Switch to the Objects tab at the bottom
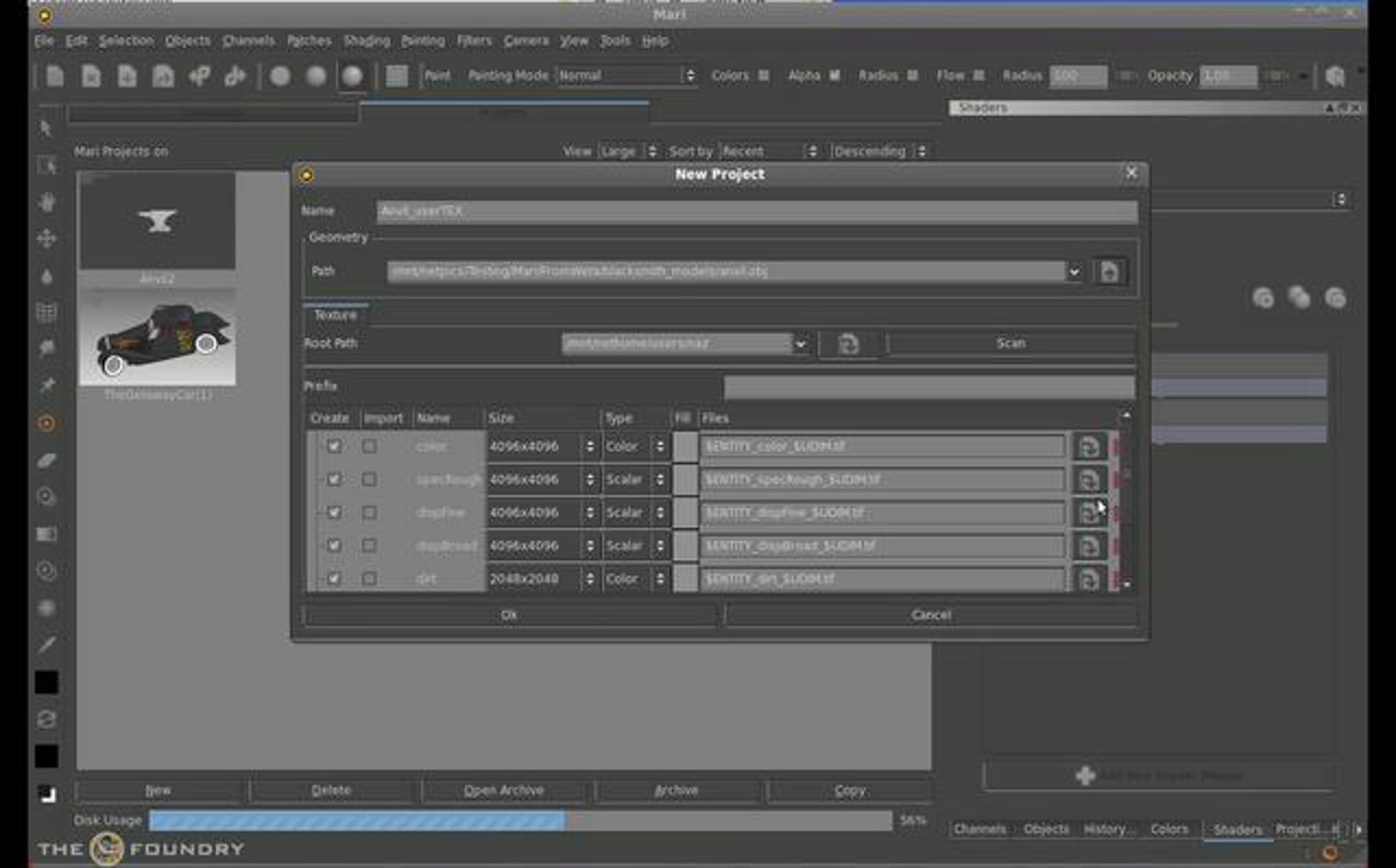This screenshot has height=868, width=1396. 1046,830
